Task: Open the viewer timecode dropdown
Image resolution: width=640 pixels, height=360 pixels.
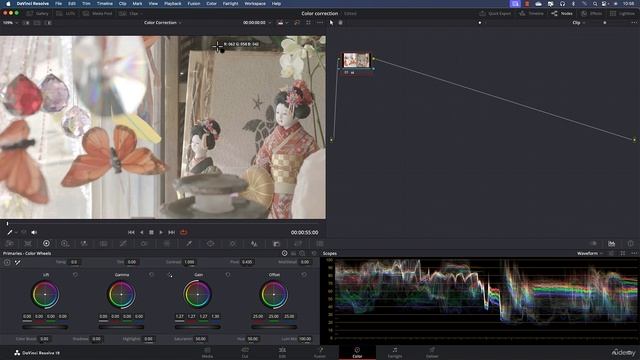Action: [x=257, y=23]
